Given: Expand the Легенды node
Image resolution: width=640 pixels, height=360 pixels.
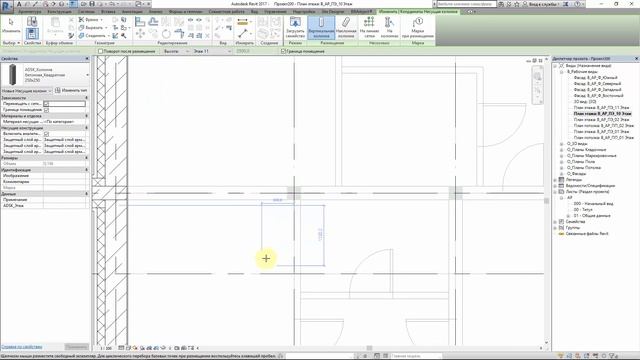Looking at the screenshot, I should pyautogui.click(x=555, y=180).
